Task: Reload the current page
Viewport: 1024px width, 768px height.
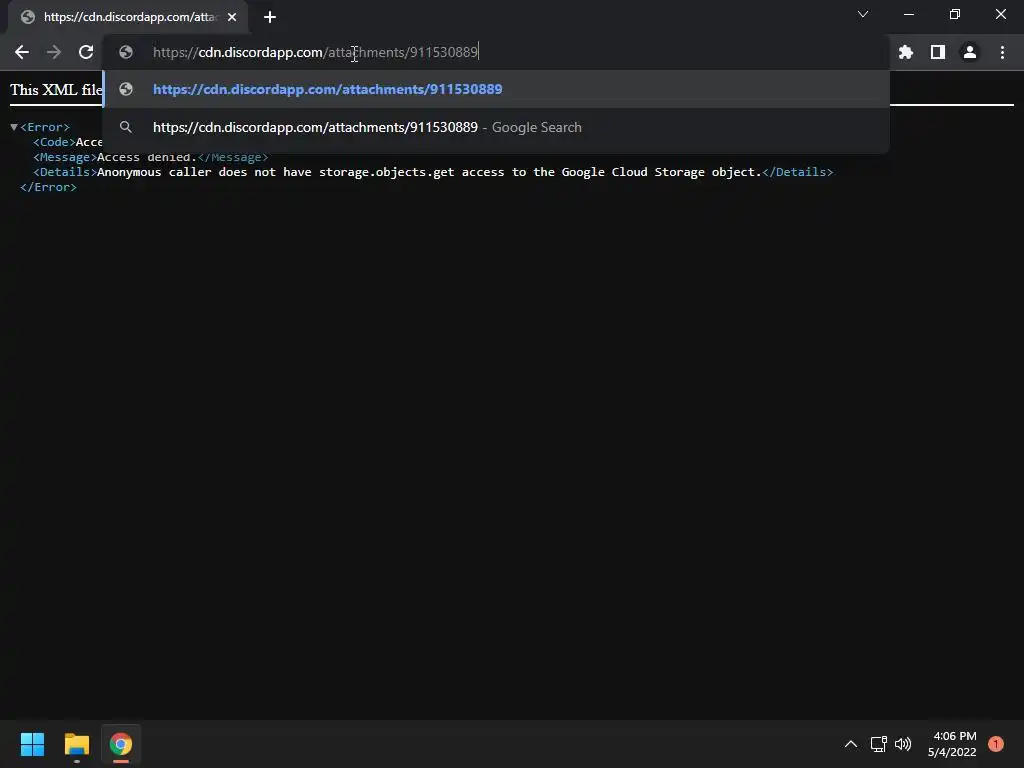Action: click(86, 52)
